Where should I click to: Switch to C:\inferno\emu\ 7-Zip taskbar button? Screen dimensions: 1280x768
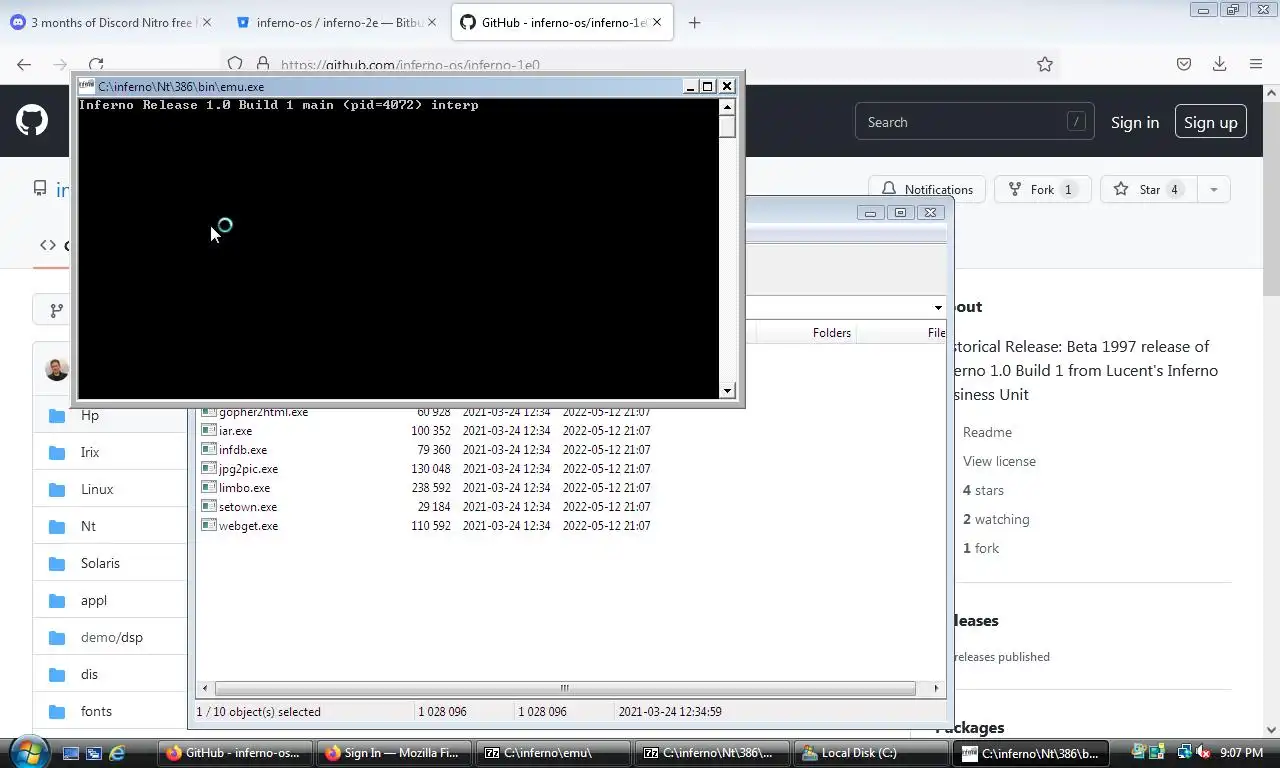tap(553, 753)
